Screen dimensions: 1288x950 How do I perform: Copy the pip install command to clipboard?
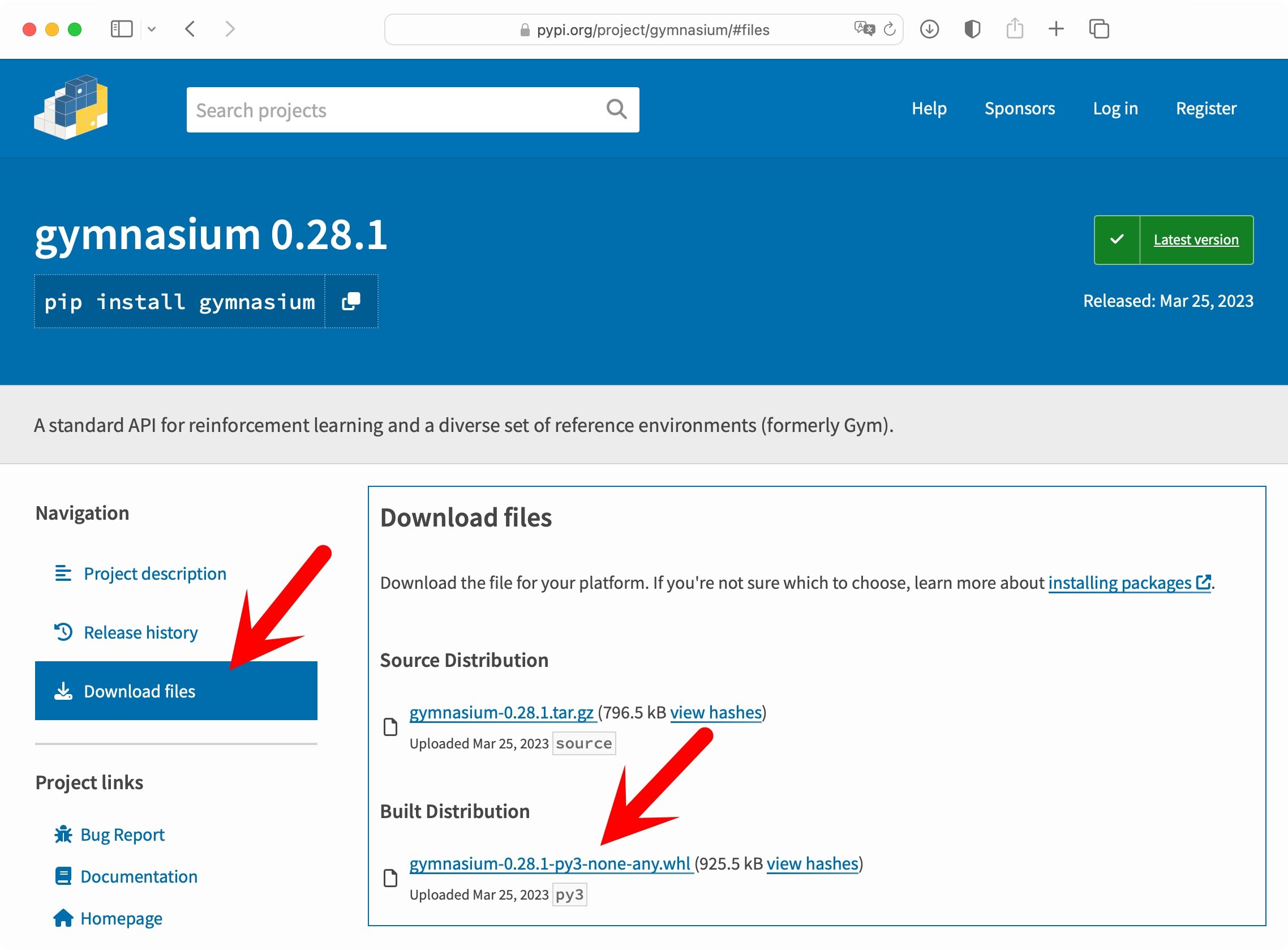tap(351, 301)
